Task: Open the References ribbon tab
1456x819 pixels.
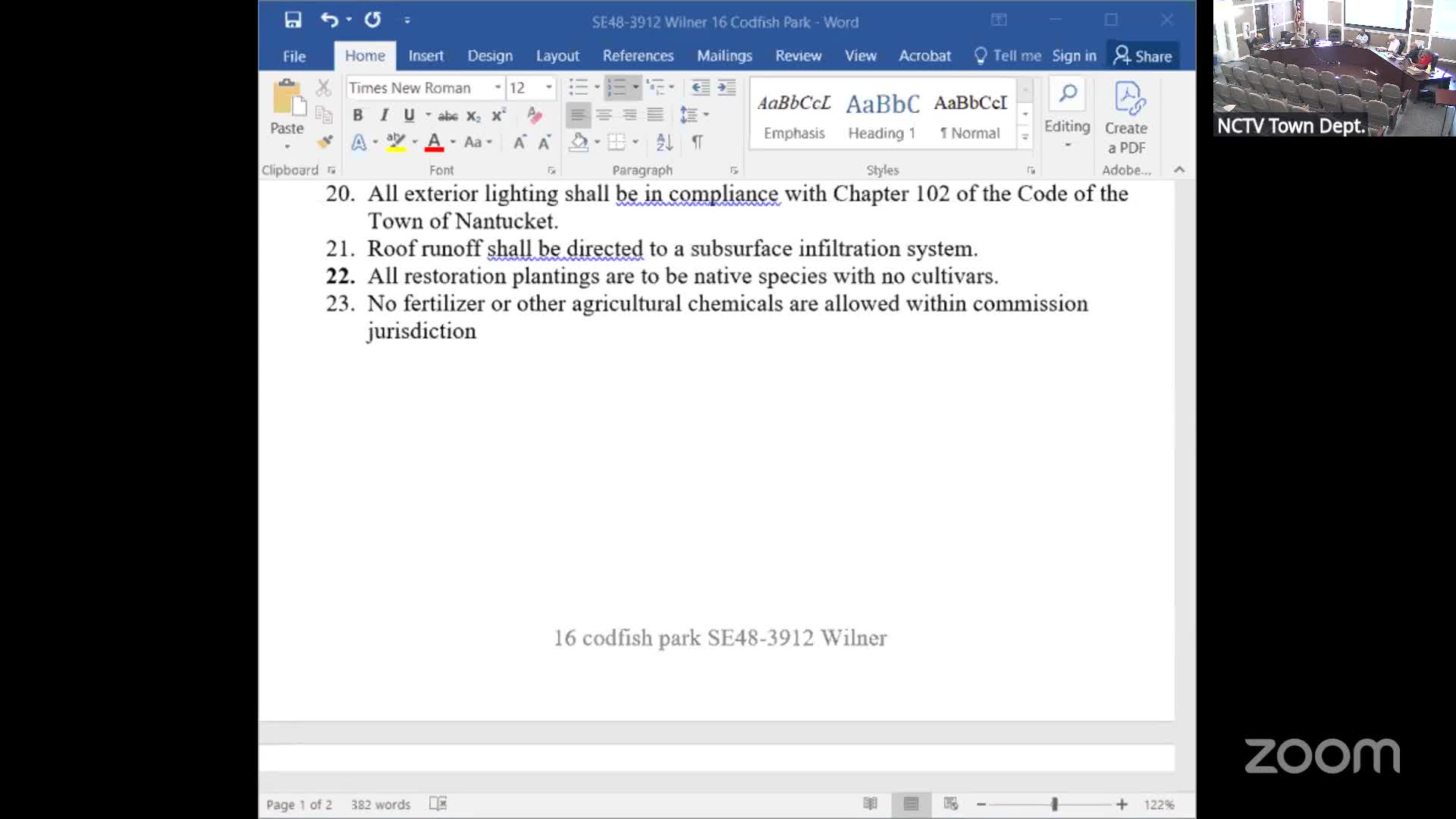Action: 638,56
